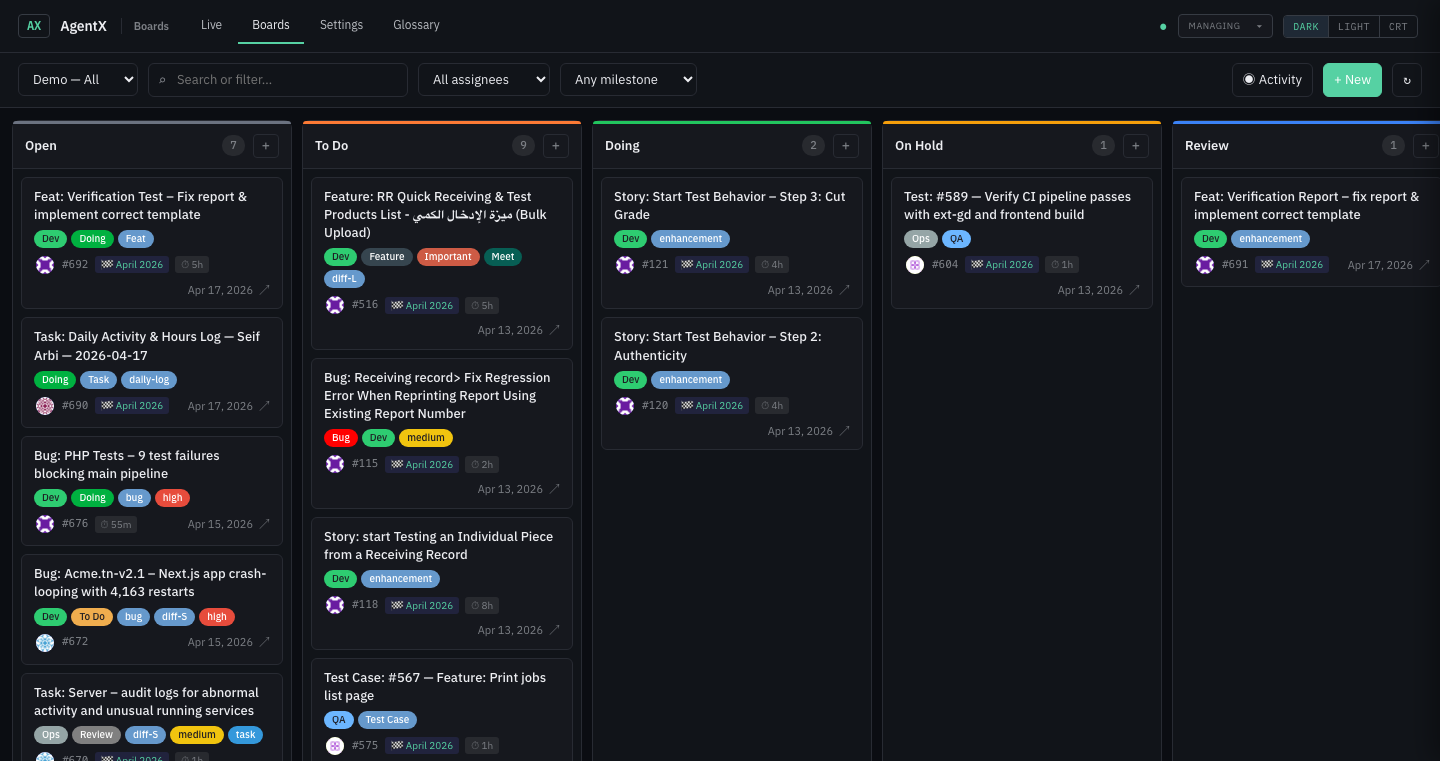Open the MANAGING mode dropdown
This screenshot has height=761, width=1440.
click(1225, 27)
